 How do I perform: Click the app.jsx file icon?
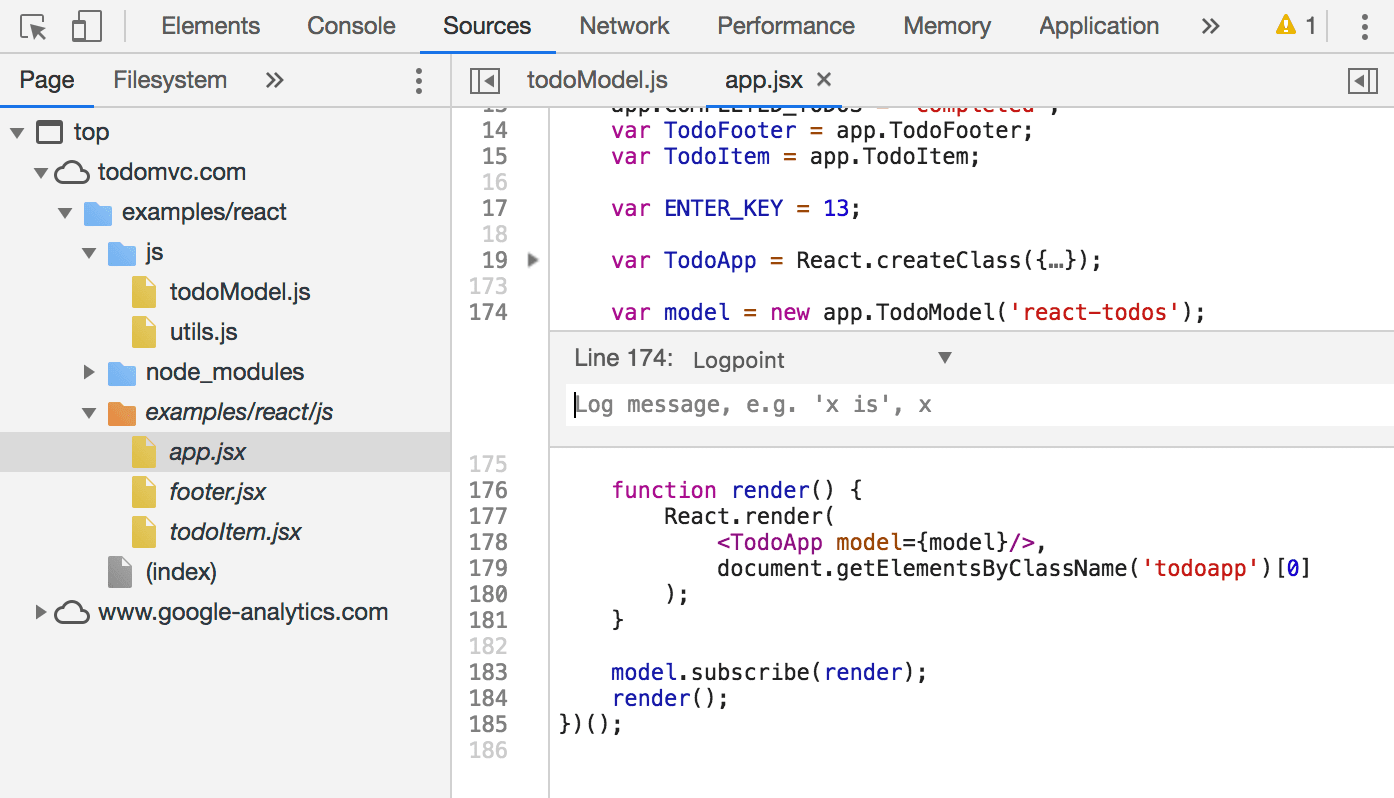pos(142,451)
